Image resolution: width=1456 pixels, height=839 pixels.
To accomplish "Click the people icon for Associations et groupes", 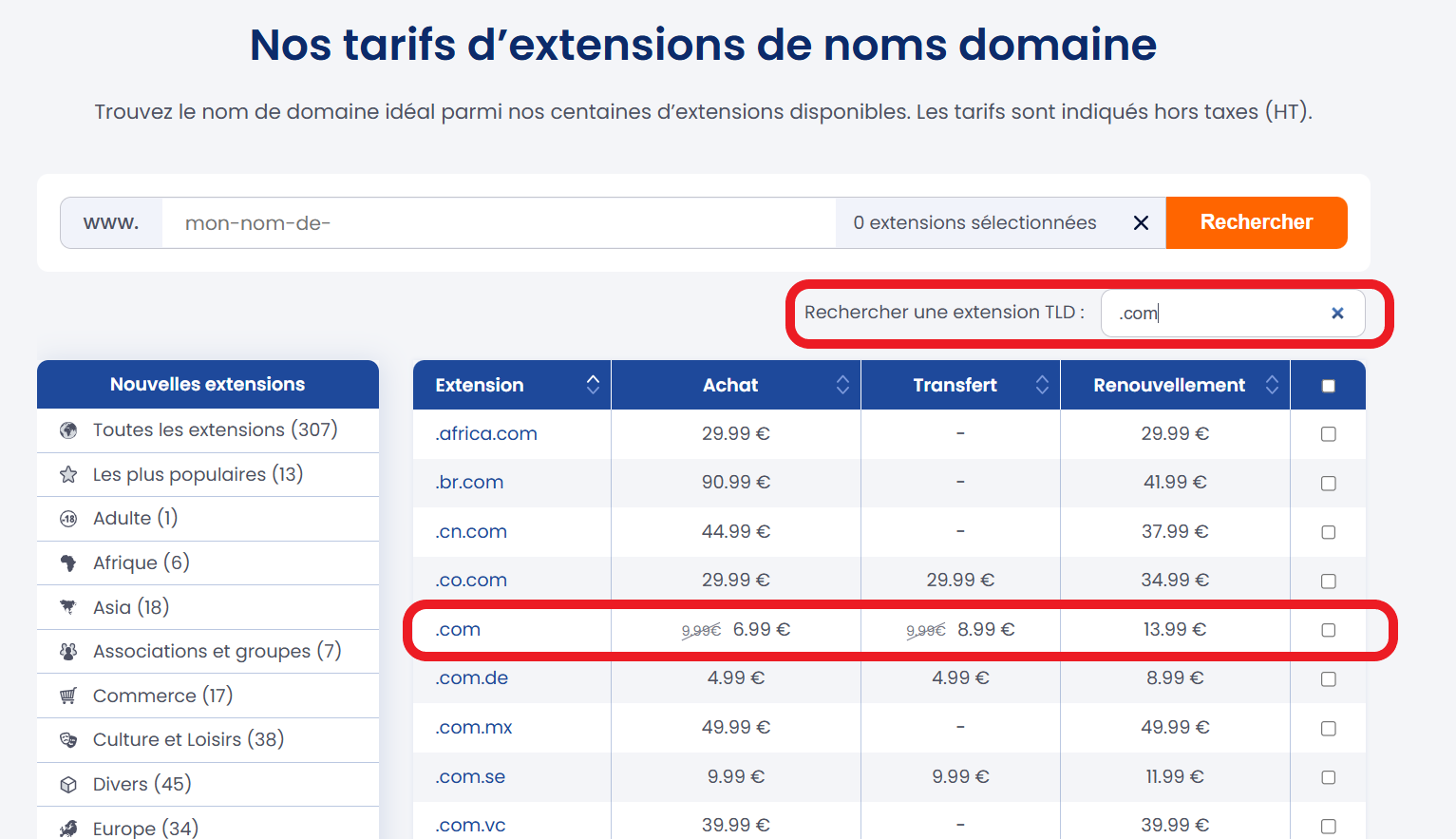I will 67,651.
